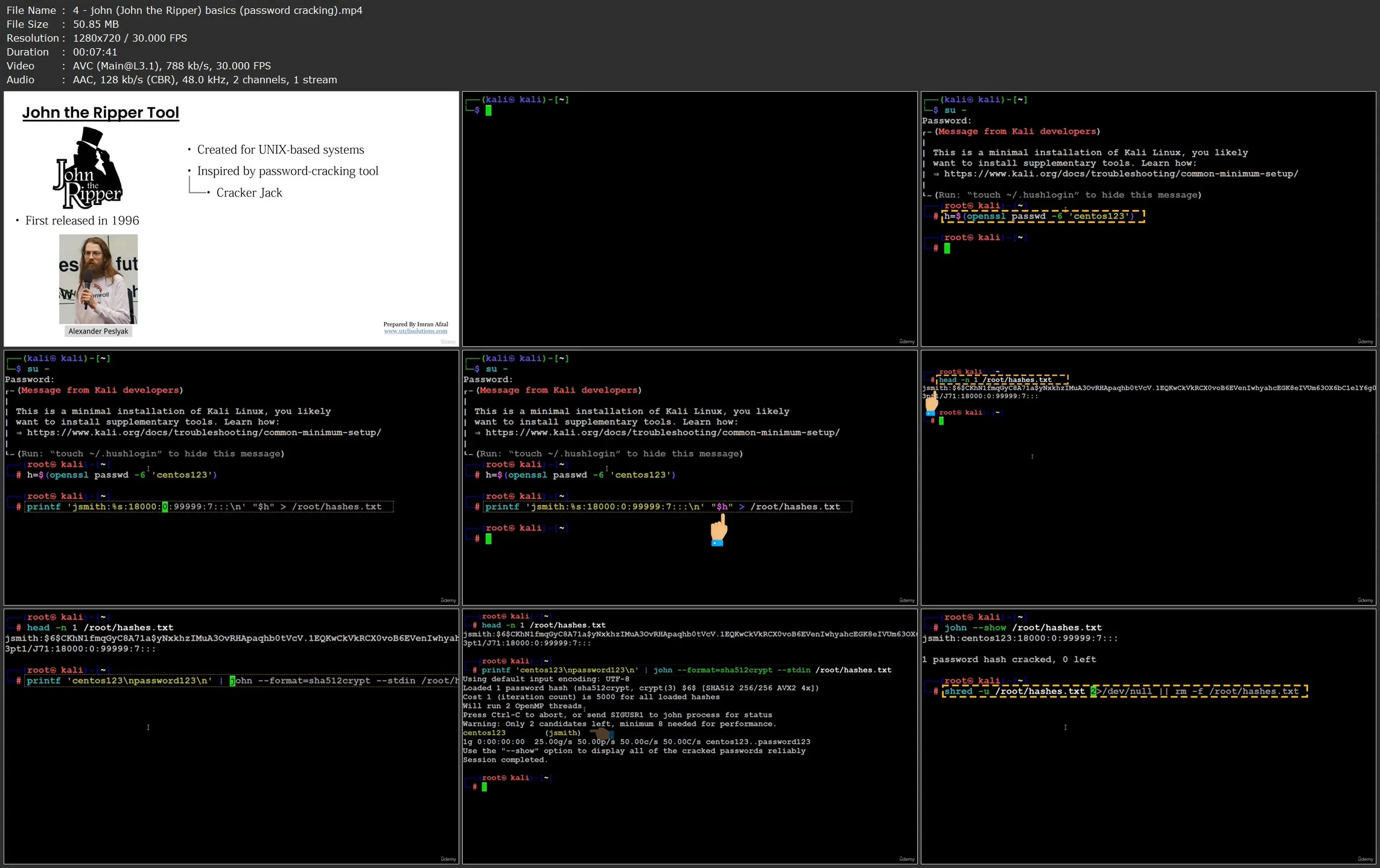Click the blue selection handle under hand pointer

pyautogui.click(x=716, y=542)
